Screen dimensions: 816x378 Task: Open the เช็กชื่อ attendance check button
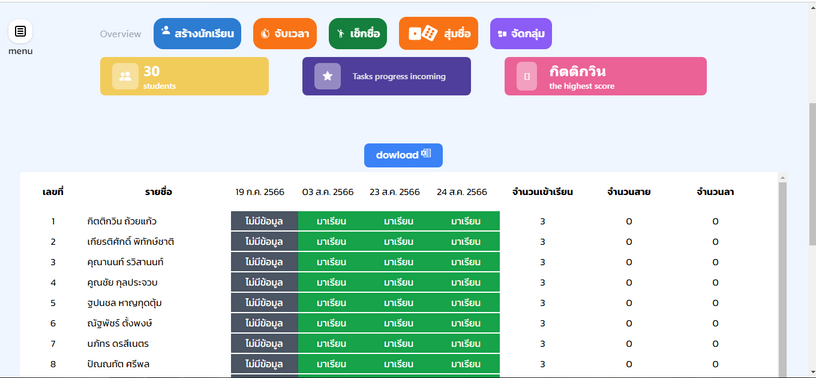358,34
